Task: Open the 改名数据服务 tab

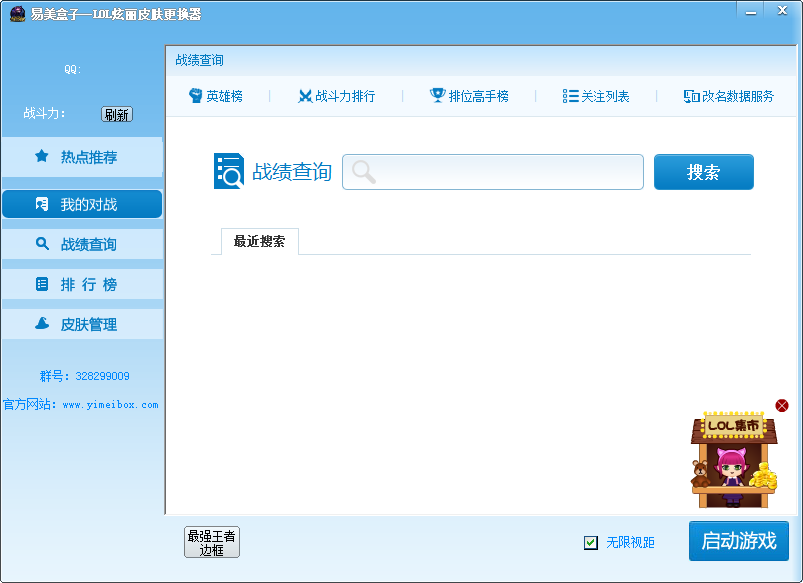Action: coord(729,96)
